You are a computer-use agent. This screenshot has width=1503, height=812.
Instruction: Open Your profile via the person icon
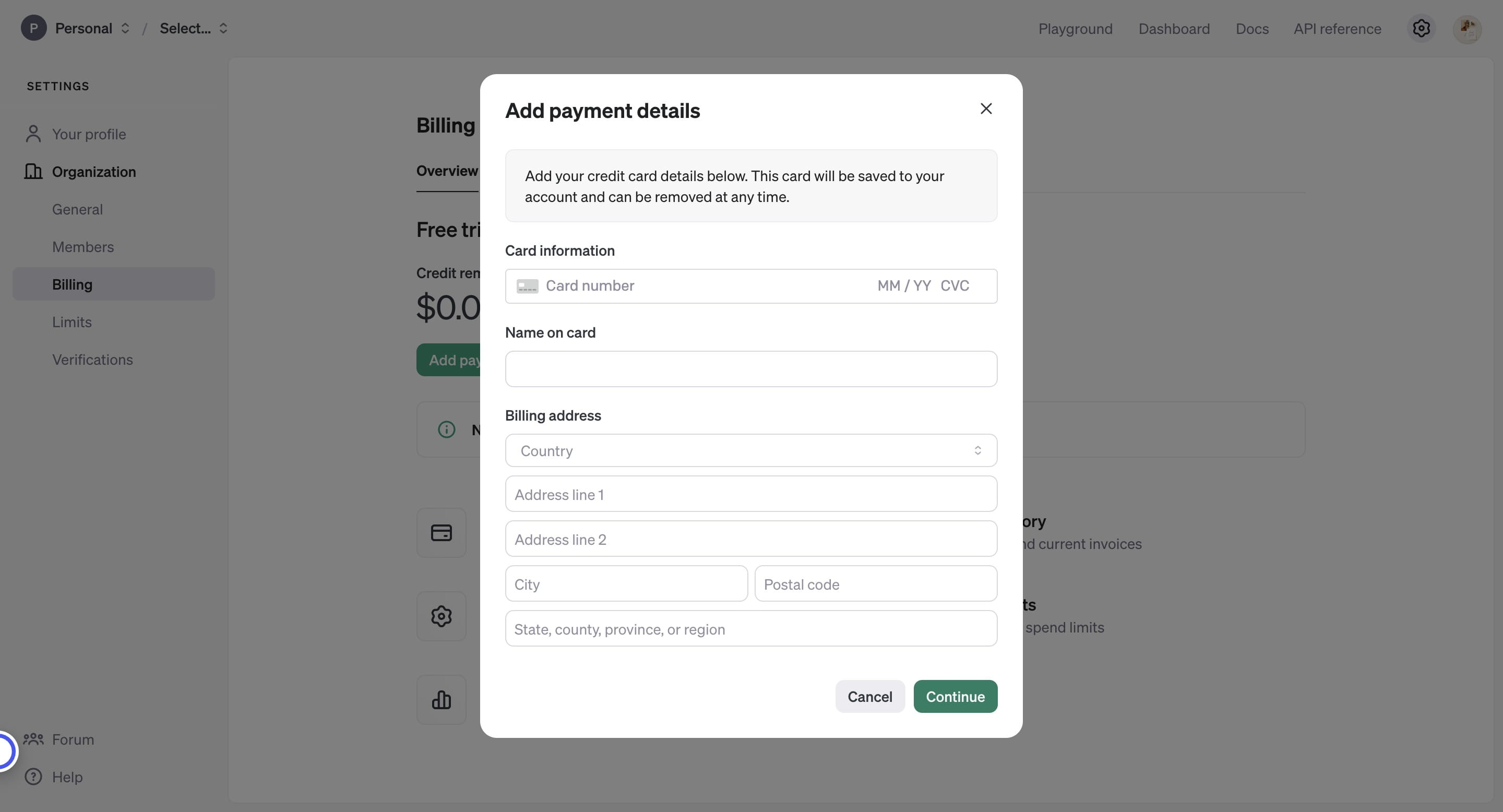click(33, 134)
